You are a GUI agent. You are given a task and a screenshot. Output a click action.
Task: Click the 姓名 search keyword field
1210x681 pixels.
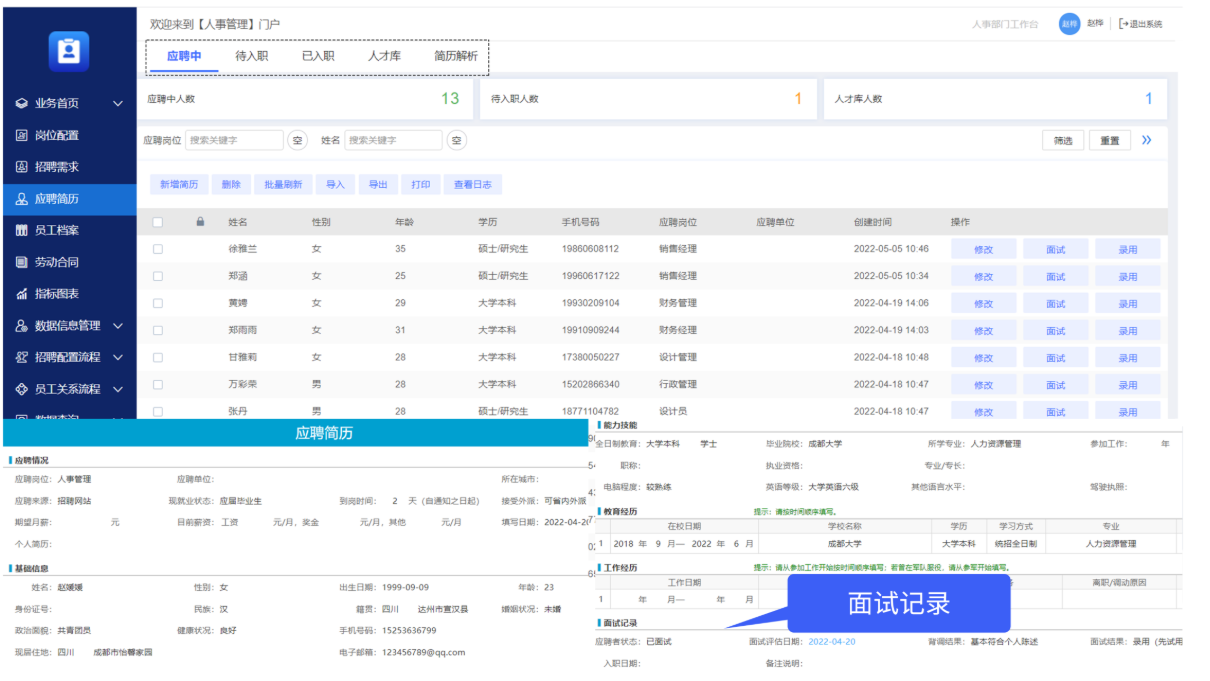tap(393, 140)
